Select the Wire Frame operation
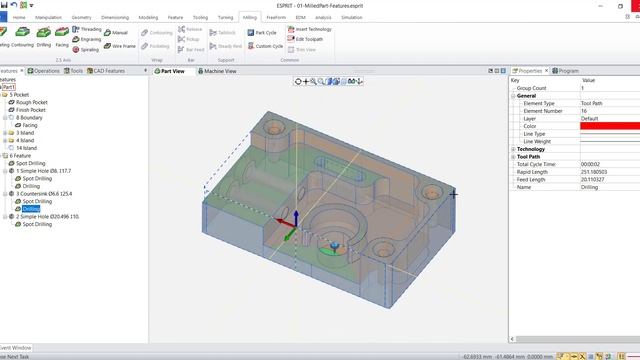This screenshot has height=360, width=640. tap(120, 46)
